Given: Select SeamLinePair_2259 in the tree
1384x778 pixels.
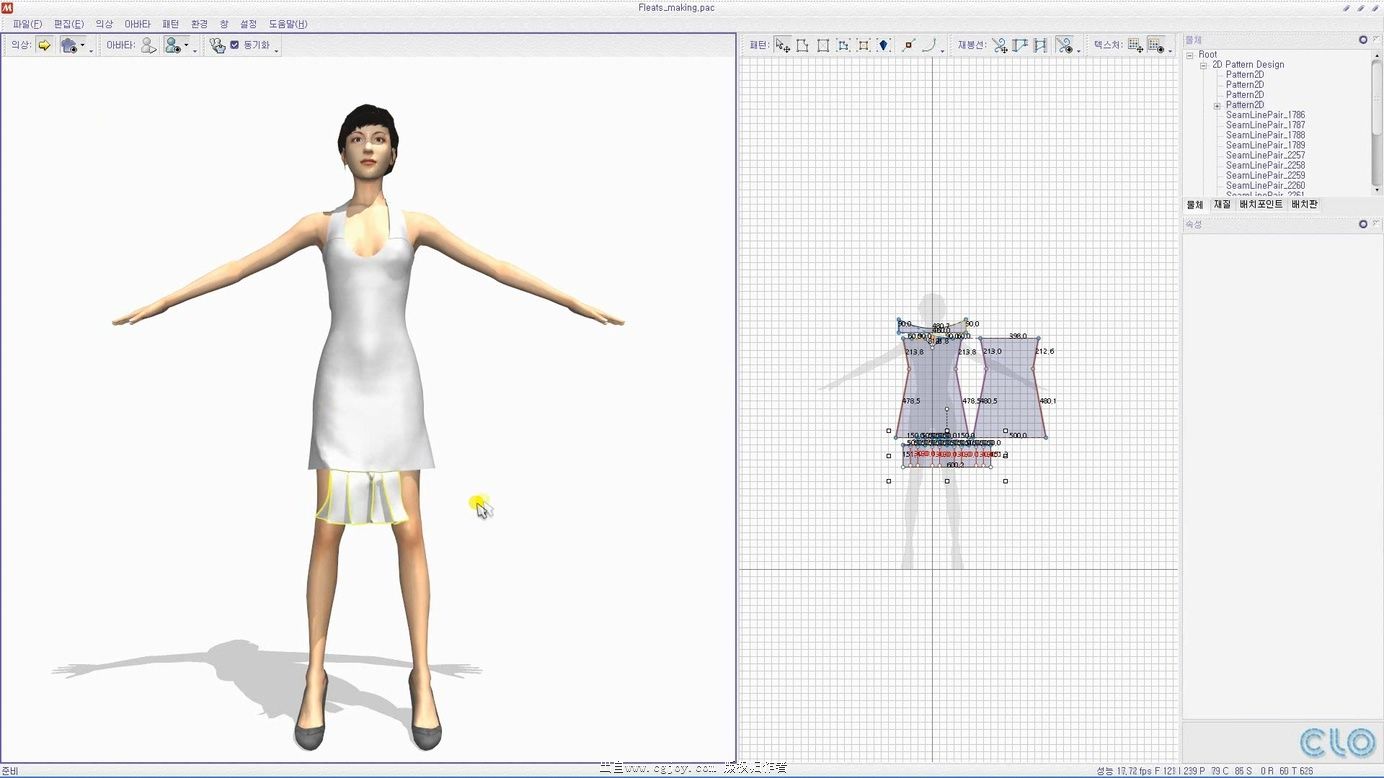Looking at the screenshot, I should click(1265, 175).
